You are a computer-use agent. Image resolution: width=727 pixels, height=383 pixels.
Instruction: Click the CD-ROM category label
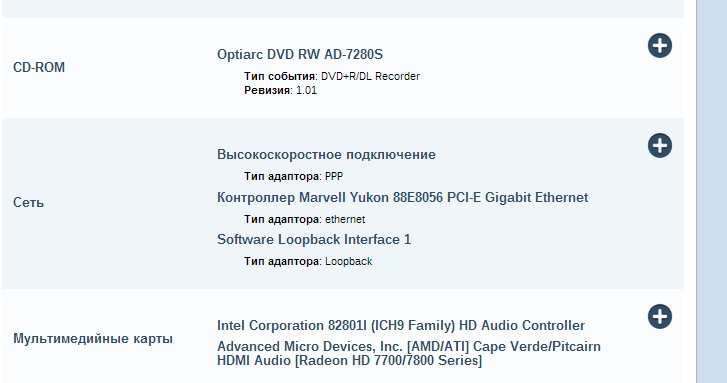pyautogui.click(x=39, y=67)
